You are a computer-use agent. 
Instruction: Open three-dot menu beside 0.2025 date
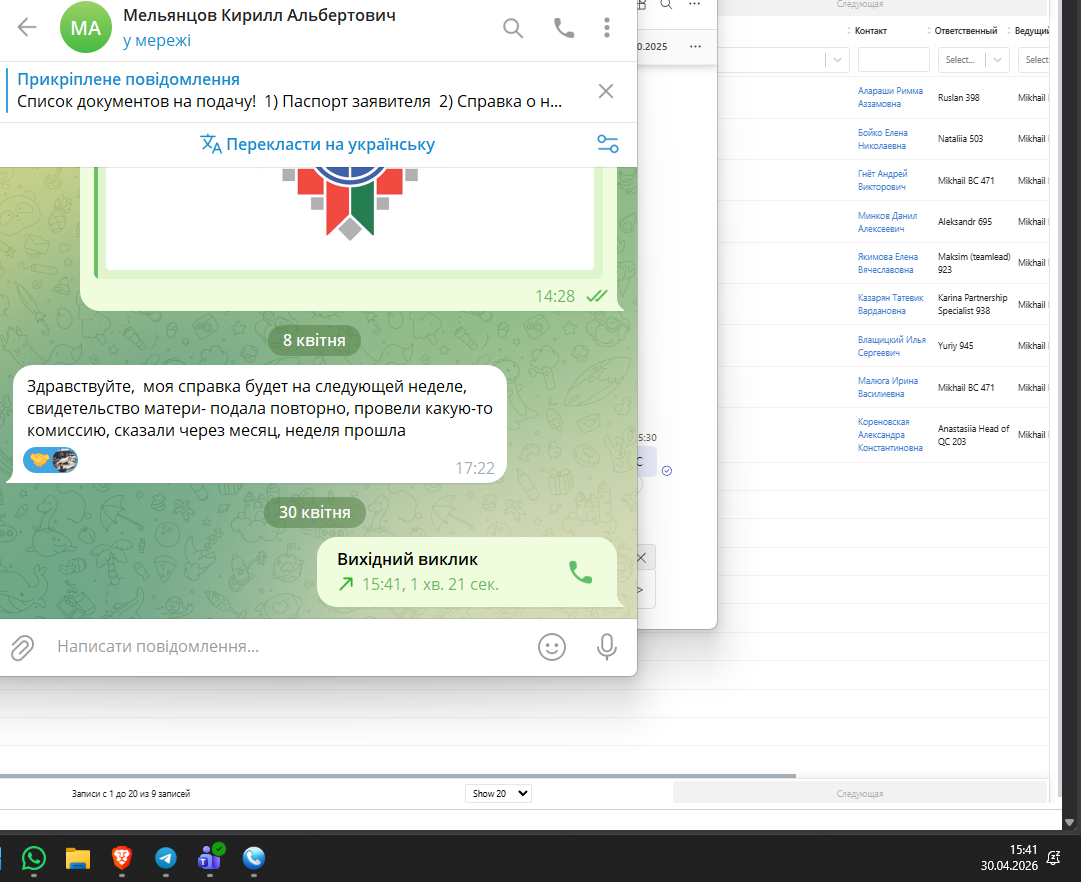pyautogui.click(x=695, y=46)
